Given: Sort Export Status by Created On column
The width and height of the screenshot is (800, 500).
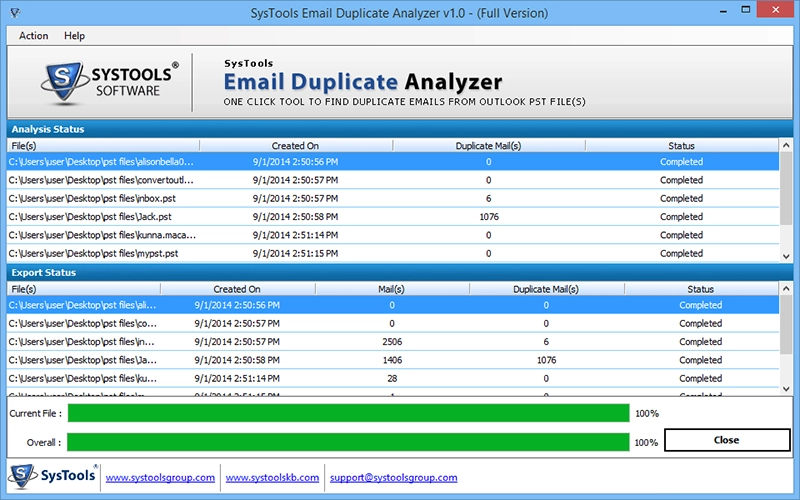Looking at the screenshot, I should (237, 289).
